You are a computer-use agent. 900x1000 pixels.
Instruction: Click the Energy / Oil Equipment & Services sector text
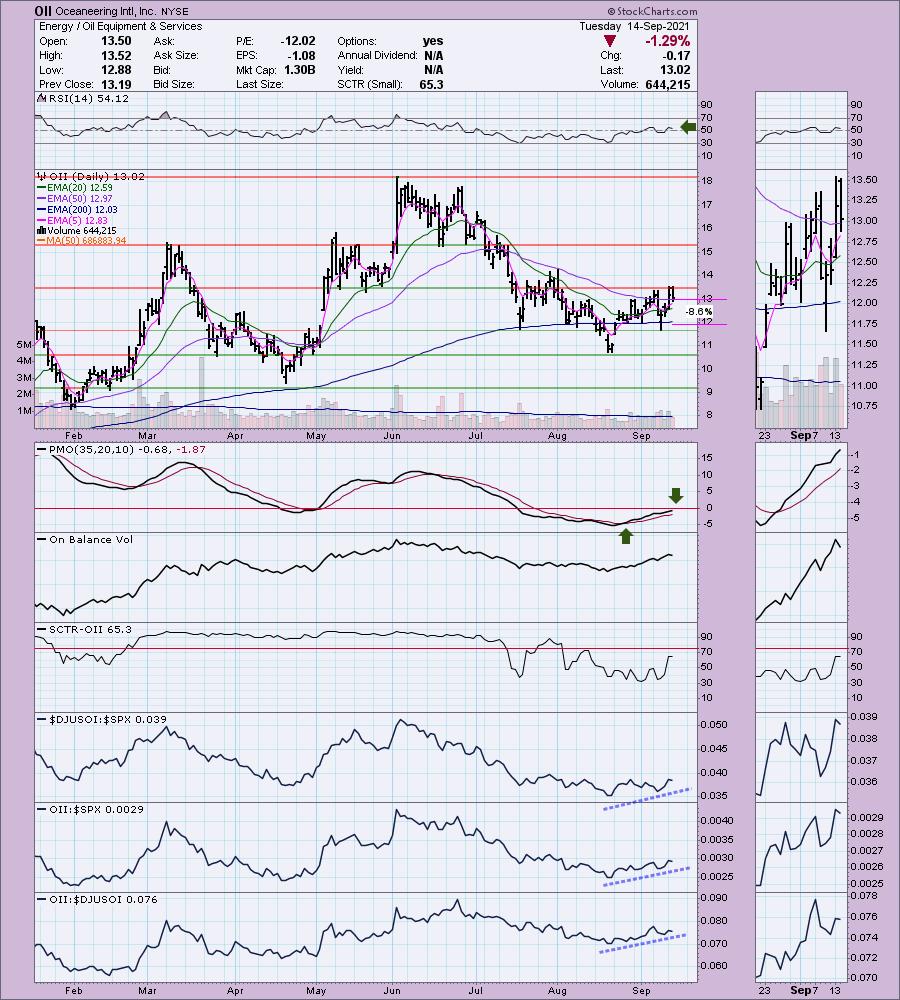[121, 26]
